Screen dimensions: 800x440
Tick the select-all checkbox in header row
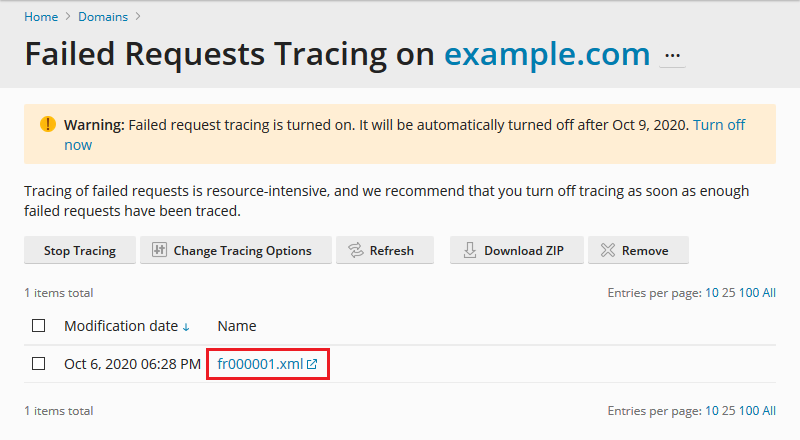(x=39, y=326)
